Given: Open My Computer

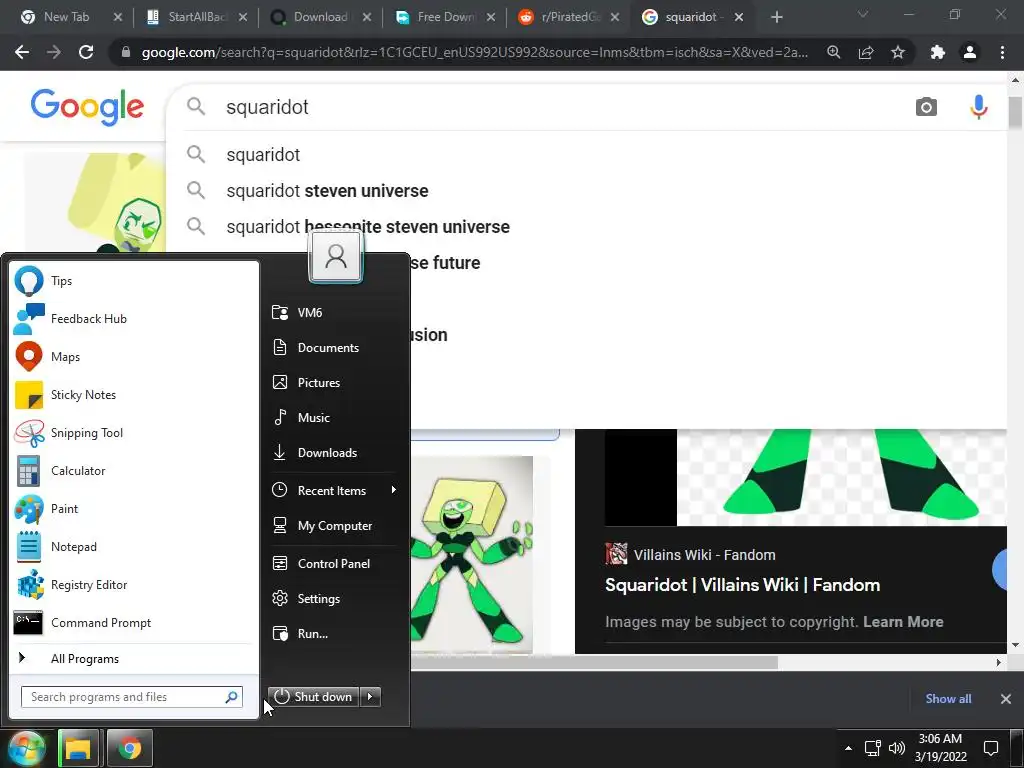Looking at the screenshot, I should [x=334, y=526].
